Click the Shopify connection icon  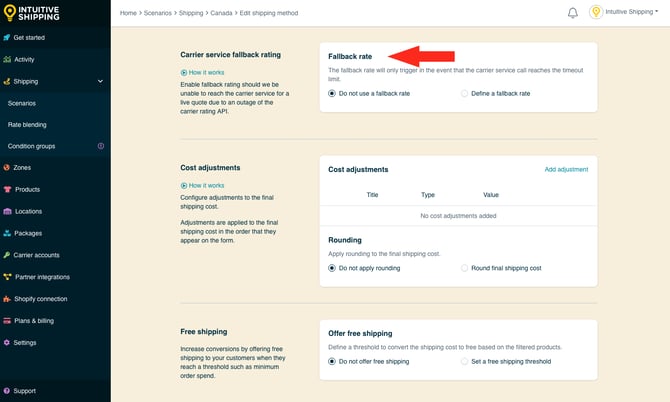pos(7,299)
